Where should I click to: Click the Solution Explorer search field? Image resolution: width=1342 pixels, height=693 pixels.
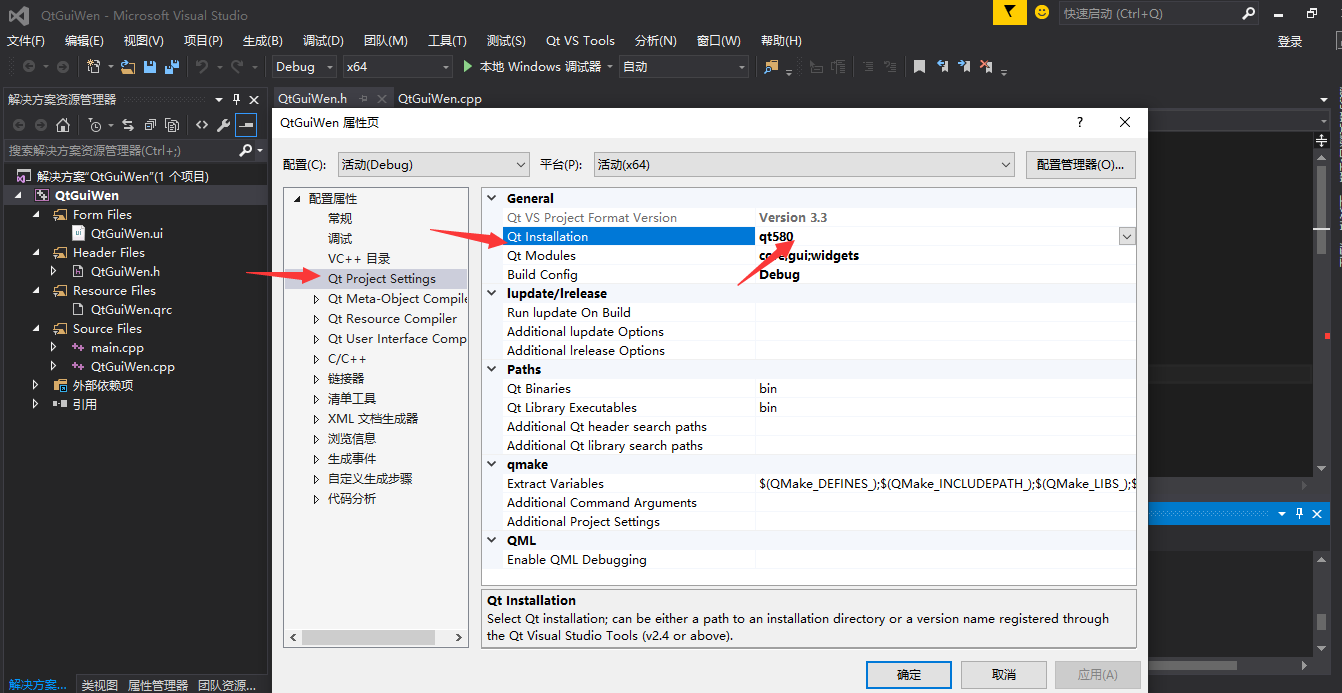[120, 150]
